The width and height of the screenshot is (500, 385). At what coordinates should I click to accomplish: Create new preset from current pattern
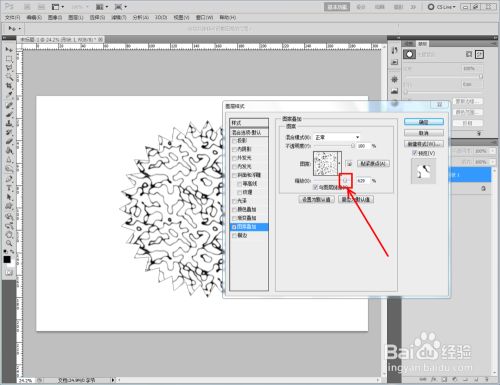coord(349,164)
